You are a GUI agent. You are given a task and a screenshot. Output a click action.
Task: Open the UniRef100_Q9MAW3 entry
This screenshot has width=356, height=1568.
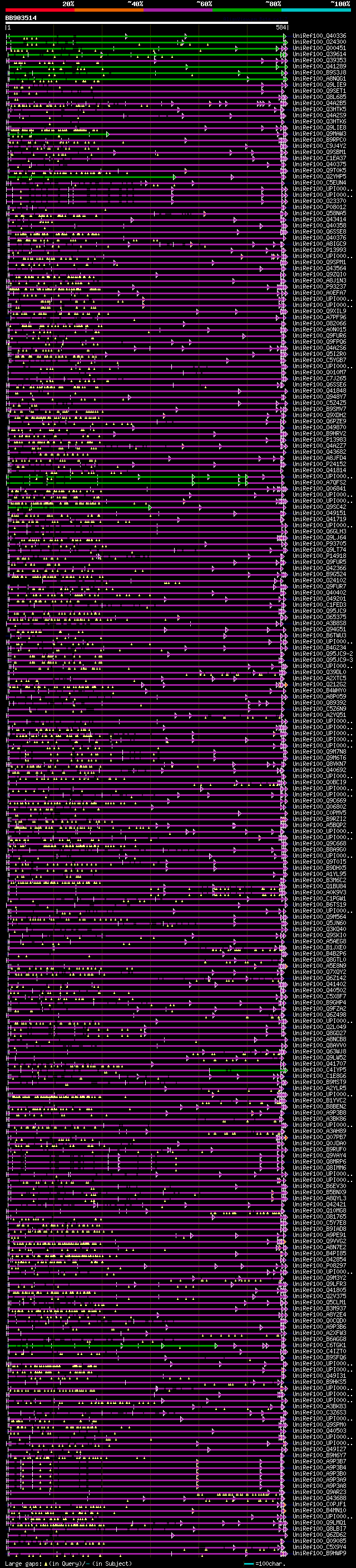(319, 134)
